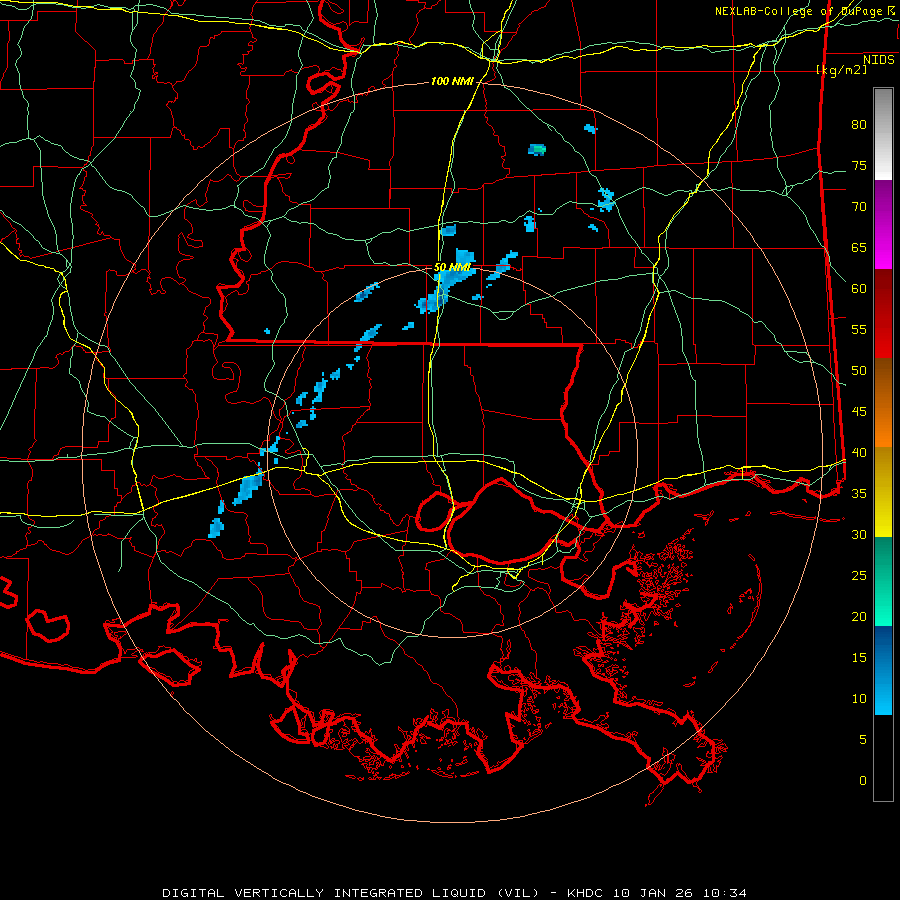Screen dimensions: 900x900
Task: Pick the gray-white band of the color scale
Action: tap(883, 134)
